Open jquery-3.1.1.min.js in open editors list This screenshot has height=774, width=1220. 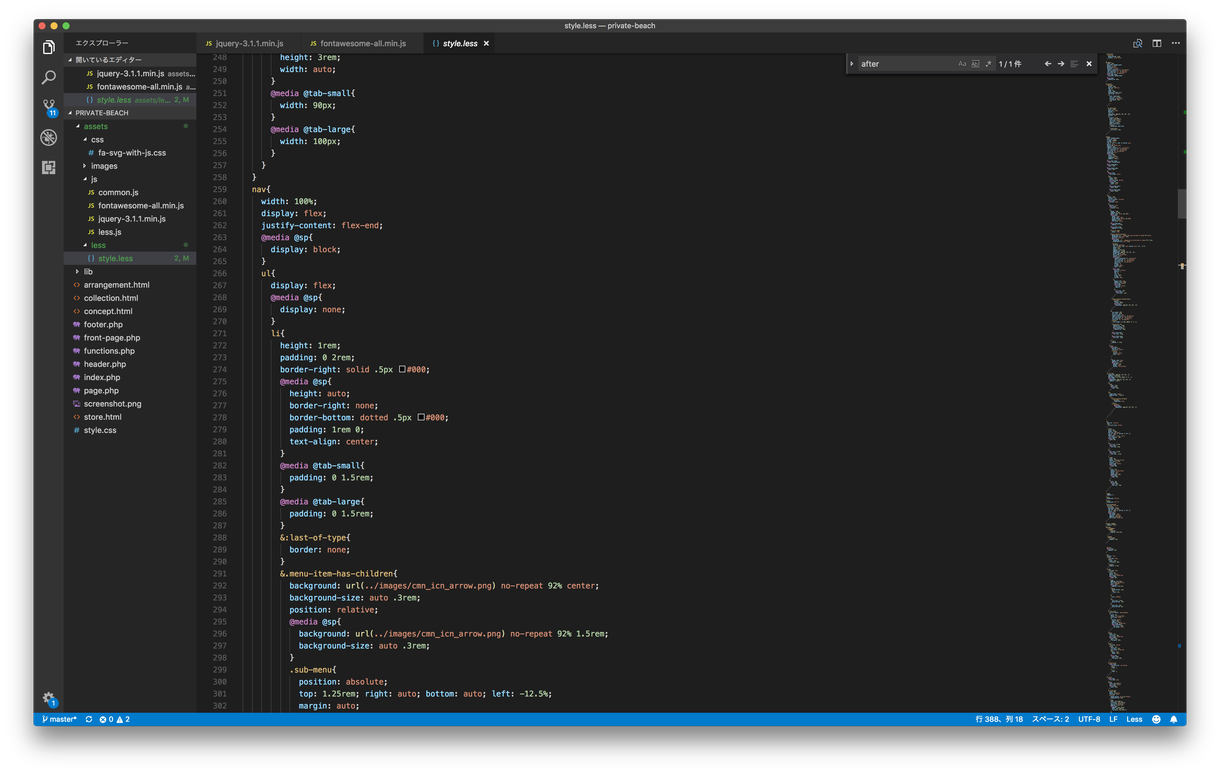pyautogui.click(x=130, y=74)
